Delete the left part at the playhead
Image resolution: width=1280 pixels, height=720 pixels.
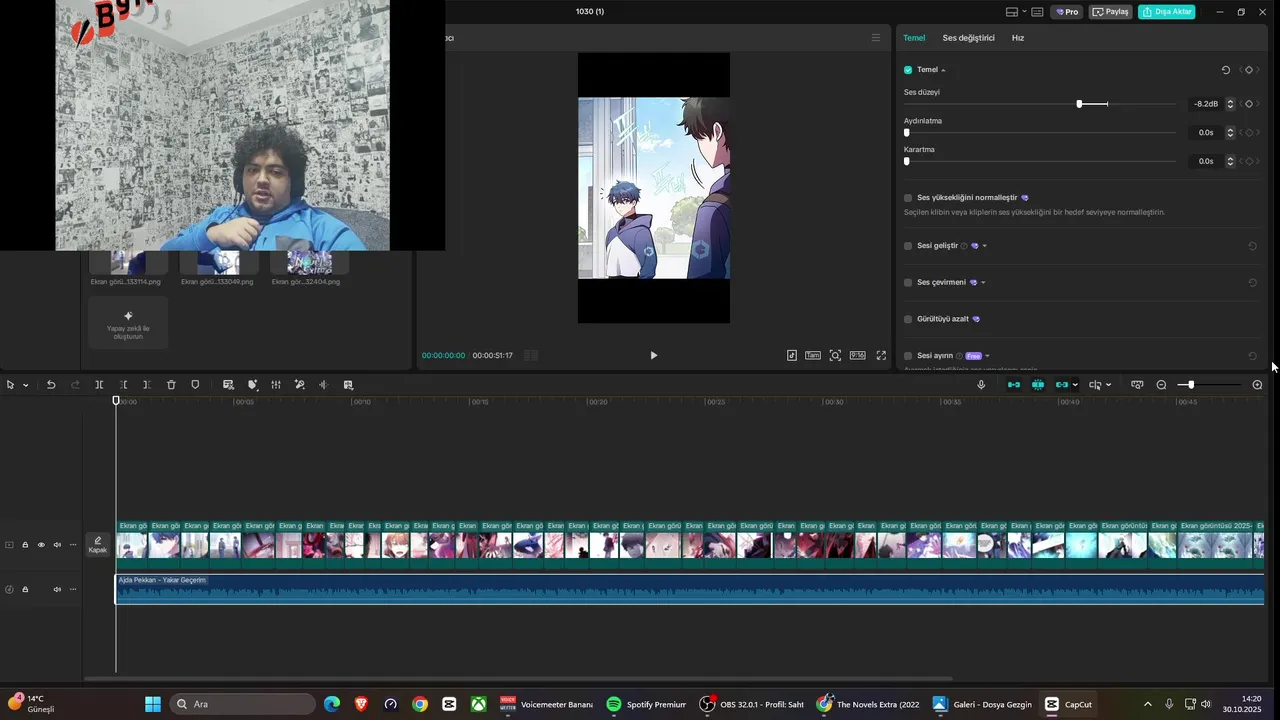pos(123,385)
